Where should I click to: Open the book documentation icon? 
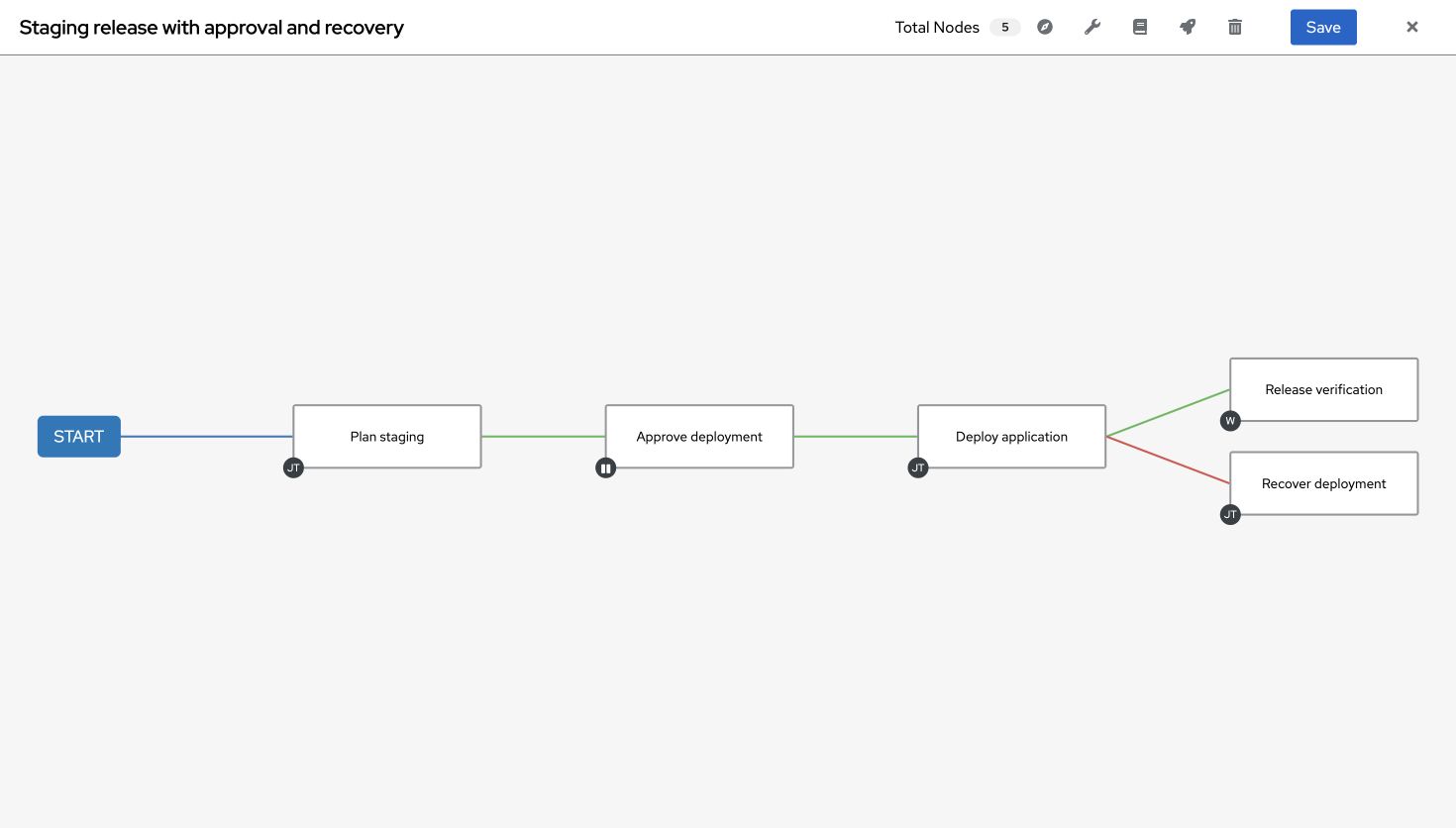click(1140, 27)
